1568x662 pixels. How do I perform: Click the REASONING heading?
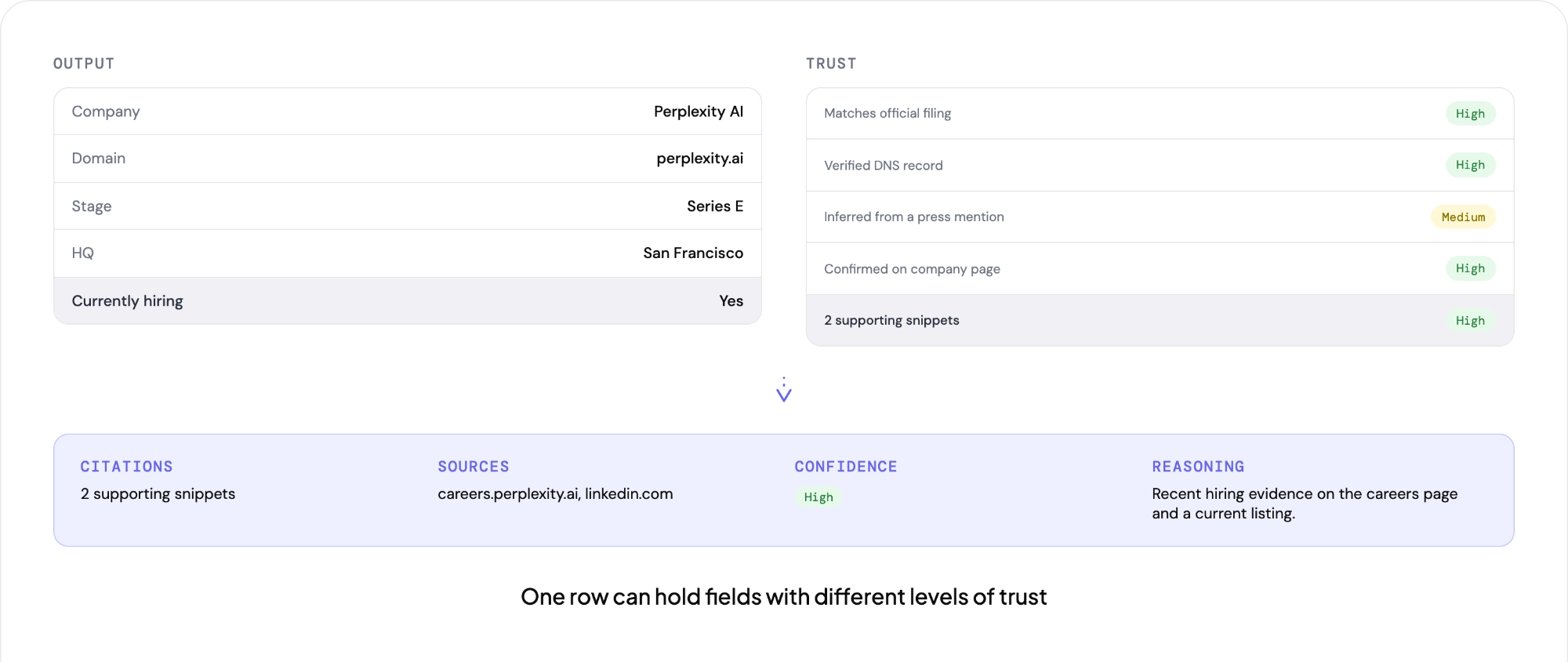1198,467
